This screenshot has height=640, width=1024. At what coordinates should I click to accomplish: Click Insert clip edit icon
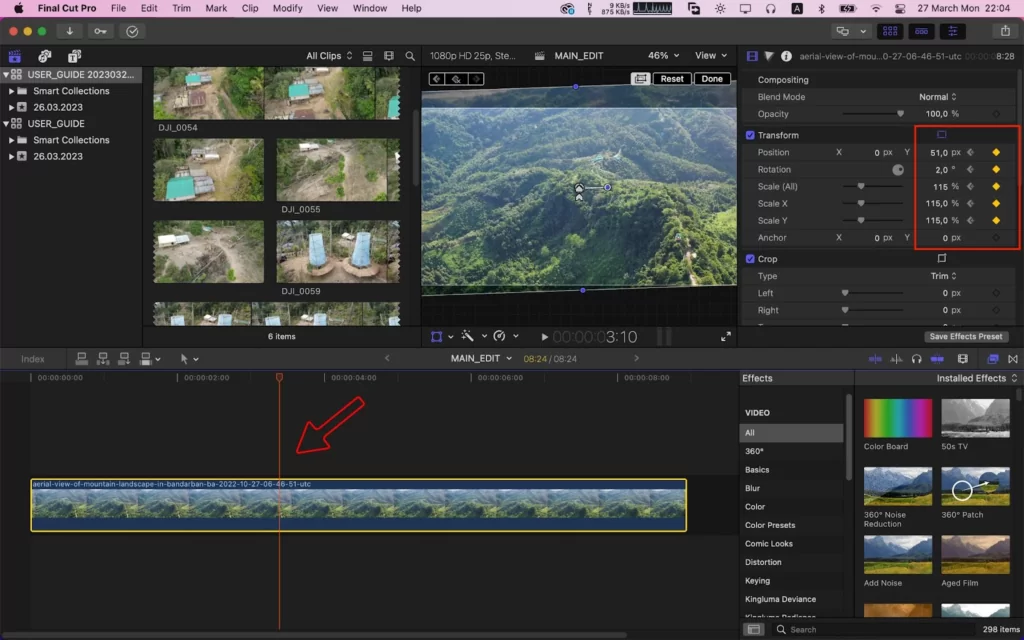pyautogui.click(x=103, y=359)
